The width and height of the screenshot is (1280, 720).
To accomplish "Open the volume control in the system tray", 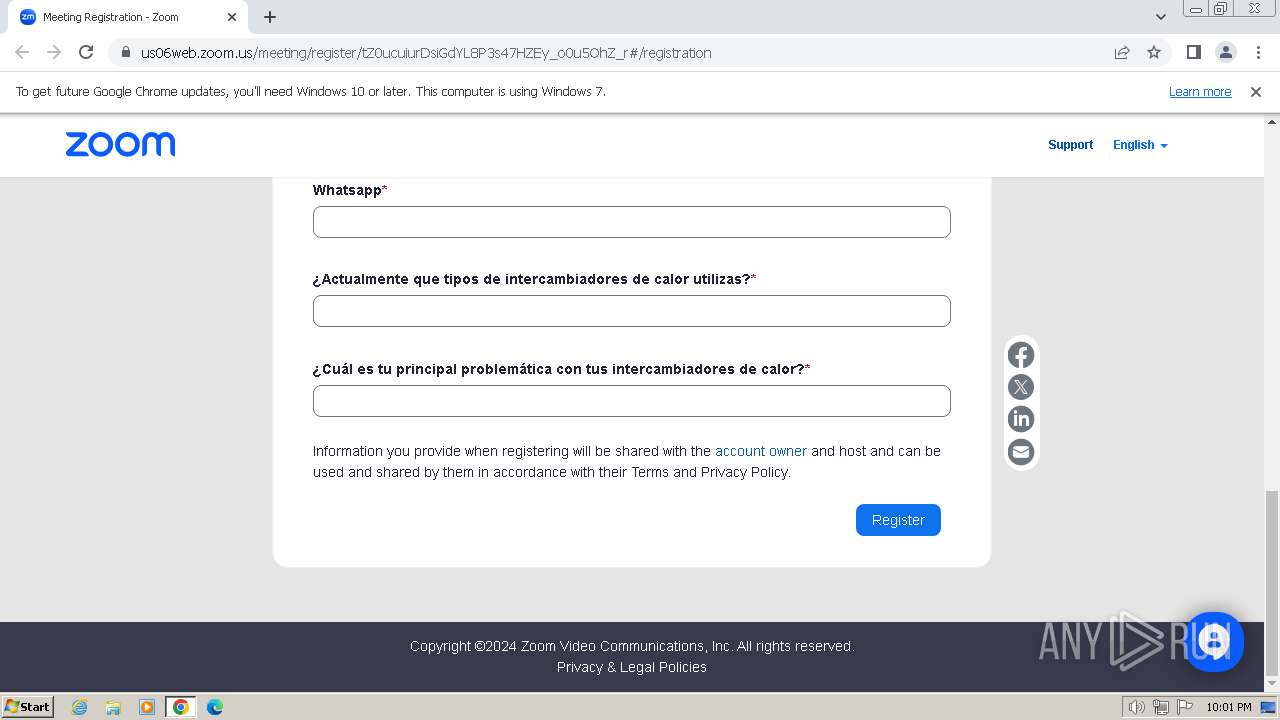I will (x=1136, y=707).
